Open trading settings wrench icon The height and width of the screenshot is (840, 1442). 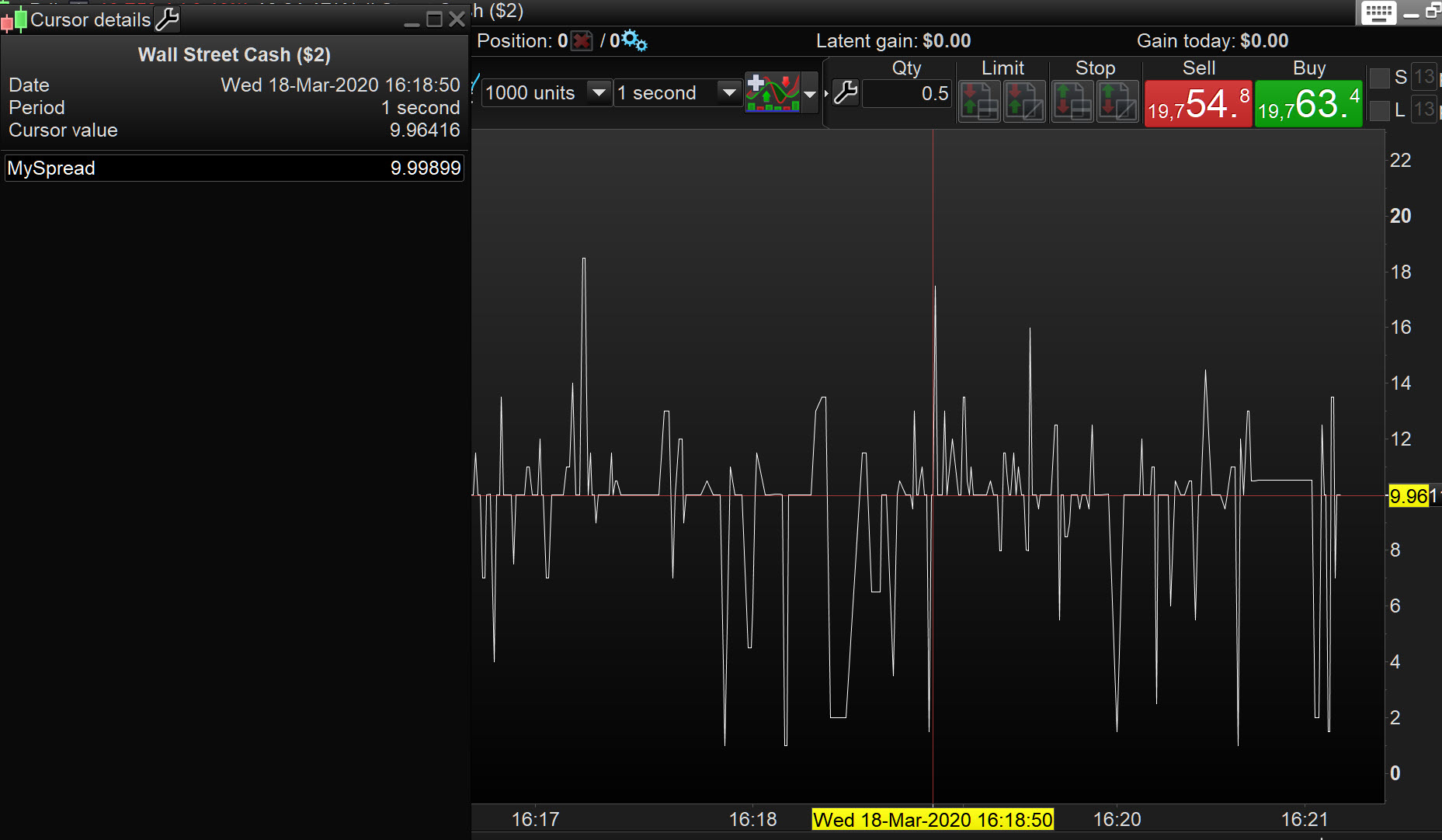click(846, 93)
